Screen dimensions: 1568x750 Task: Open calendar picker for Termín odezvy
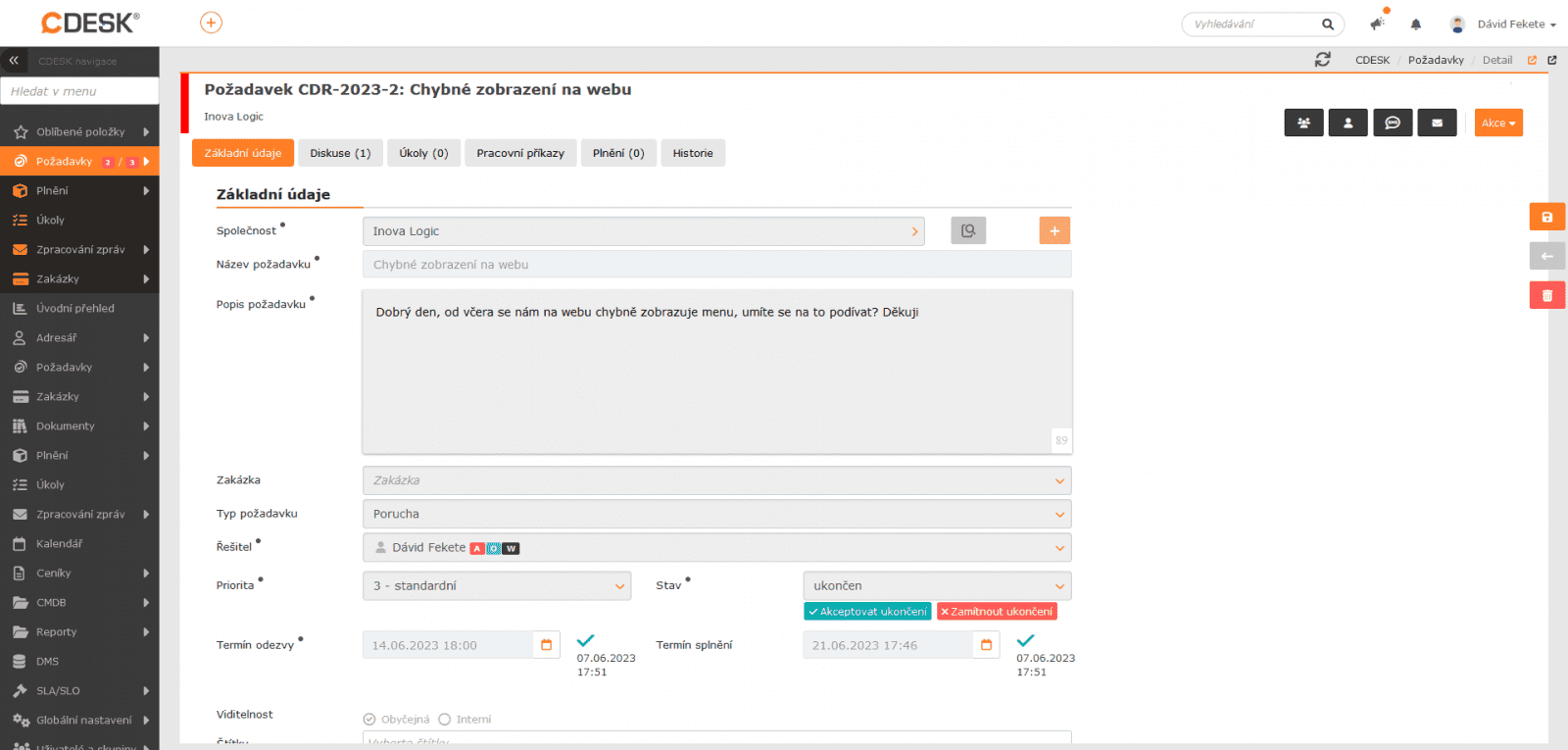point(547,645)
